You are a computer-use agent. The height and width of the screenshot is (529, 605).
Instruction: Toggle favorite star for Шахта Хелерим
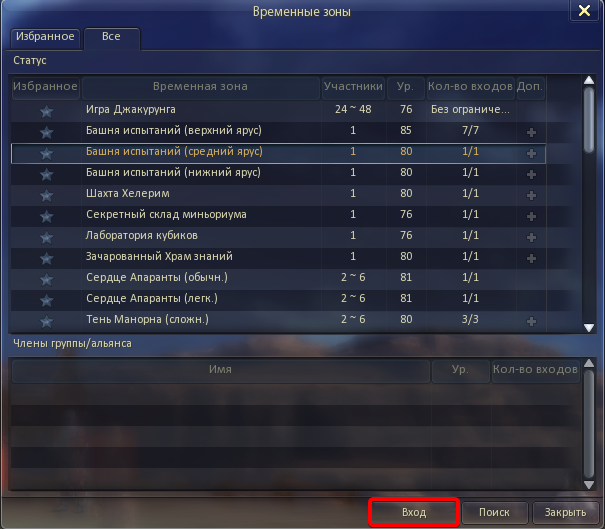pos(46,195)
